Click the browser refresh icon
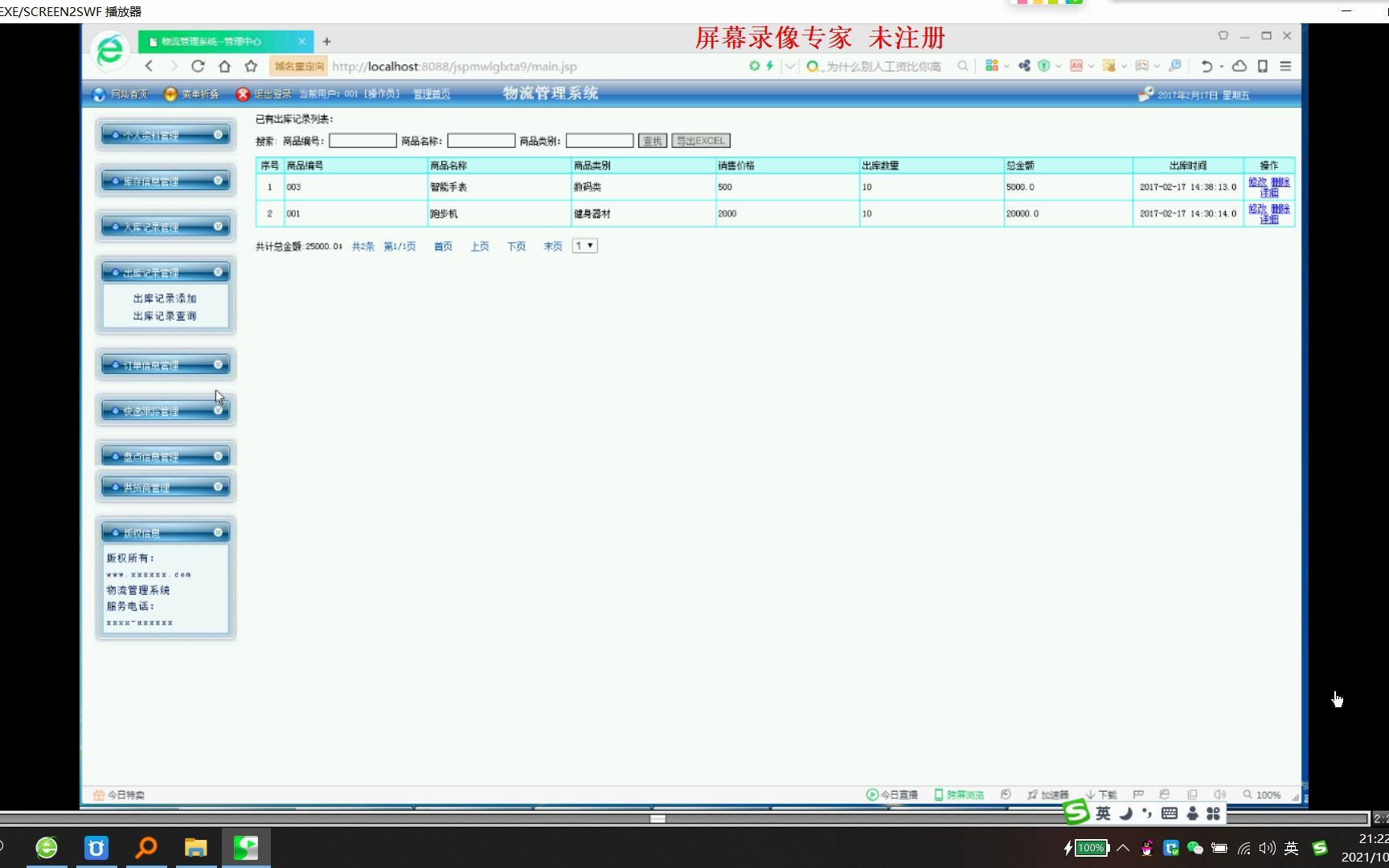The height and width of the screenshot is (868, 1389). pyautogui.click(x=198, y=66)
